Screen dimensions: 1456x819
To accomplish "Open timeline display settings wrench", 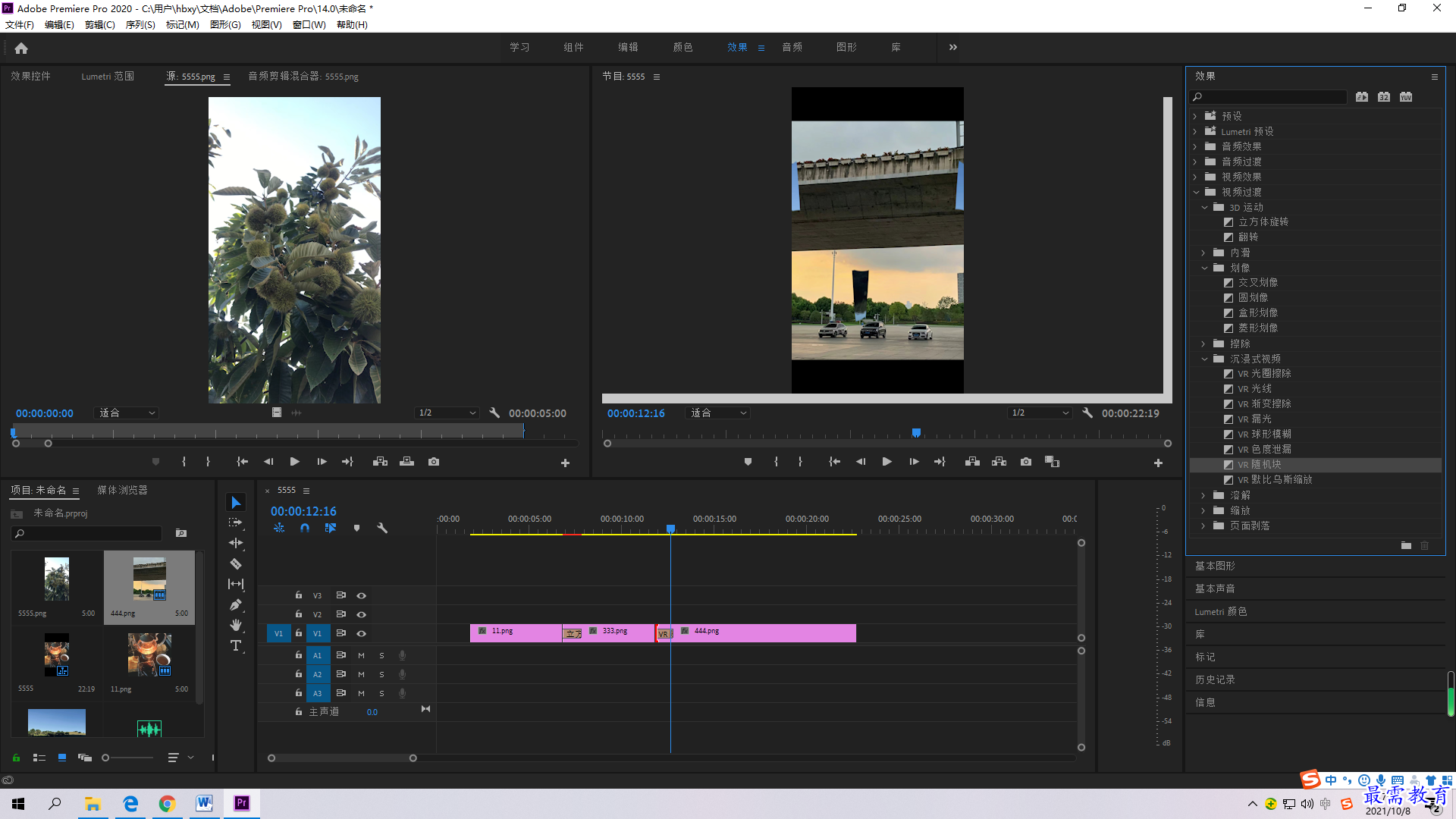I will [x=382, y=528].
